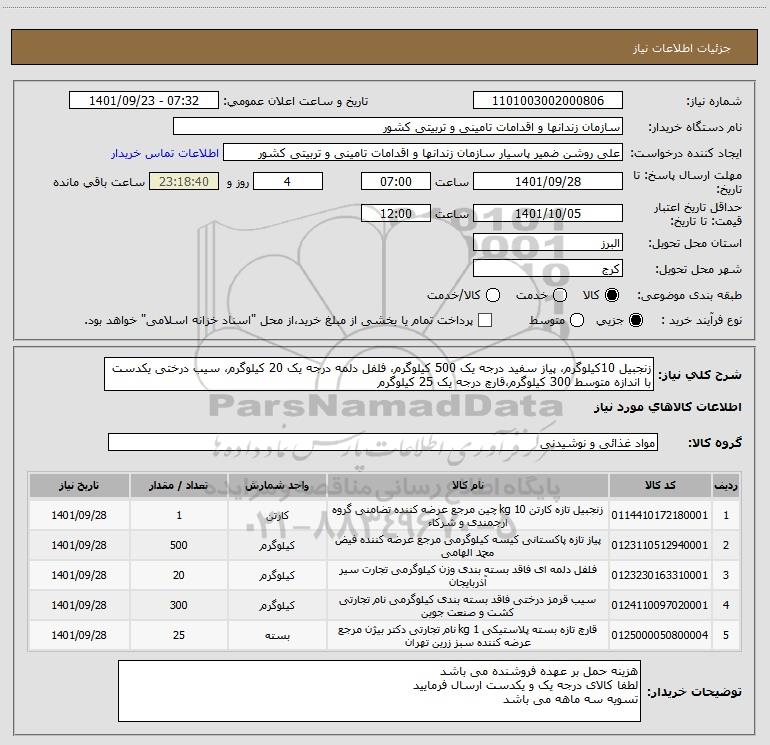Click quantity 25 in the mushroom row

tap(179, 635)
